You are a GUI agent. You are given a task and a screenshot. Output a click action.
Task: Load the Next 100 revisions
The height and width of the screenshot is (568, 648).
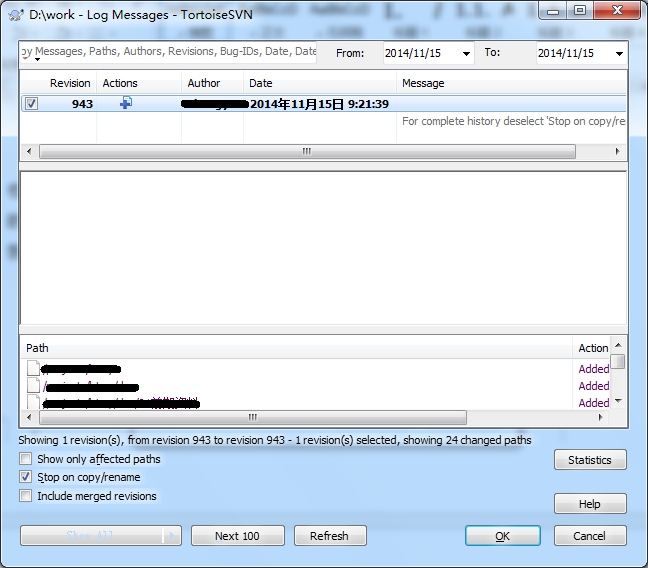[x=237, y=536]
